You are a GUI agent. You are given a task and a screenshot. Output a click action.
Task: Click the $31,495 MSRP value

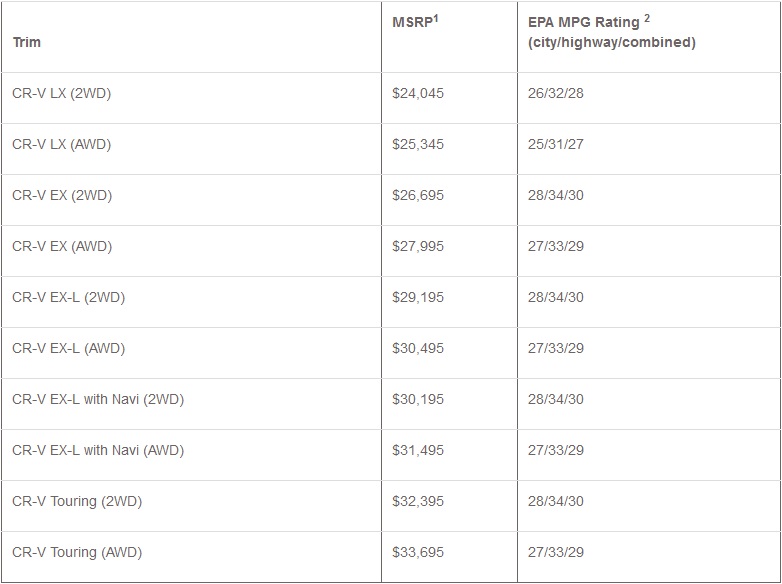[418, 450]
